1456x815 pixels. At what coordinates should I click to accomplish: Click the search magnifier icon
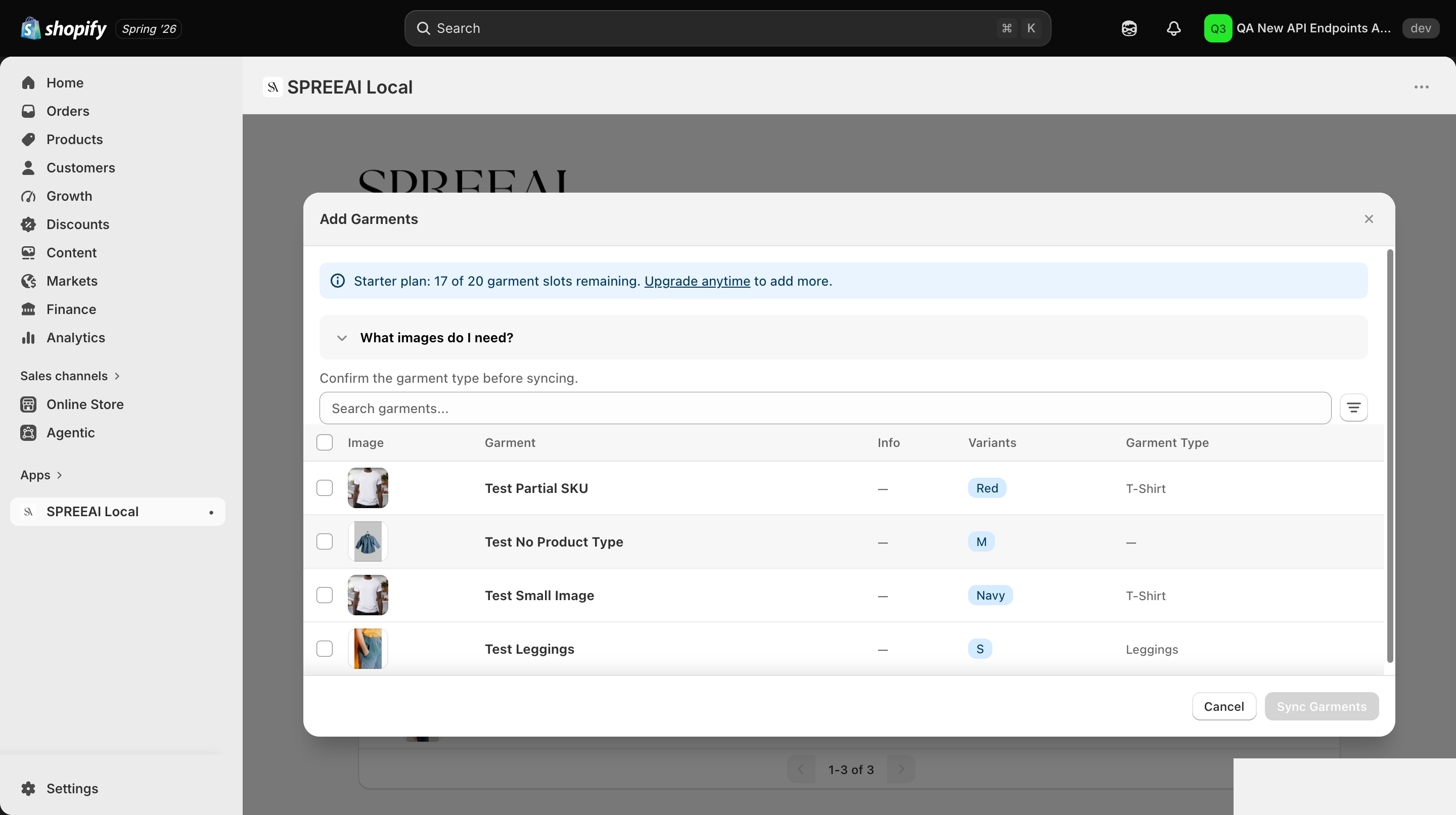(x=423, y=28)
